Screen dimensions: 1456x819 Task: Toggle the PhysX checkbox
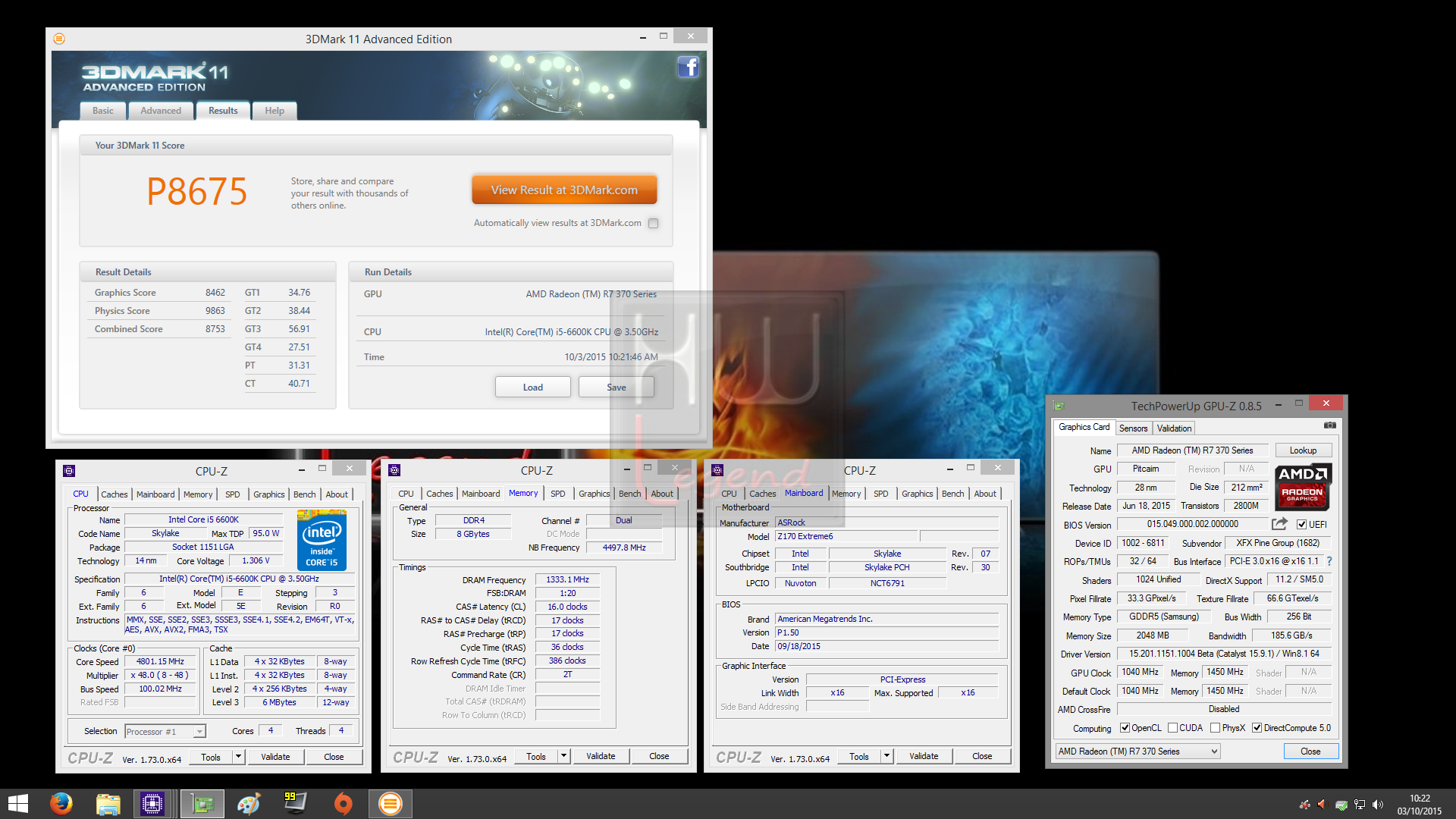pos(1215,728)
